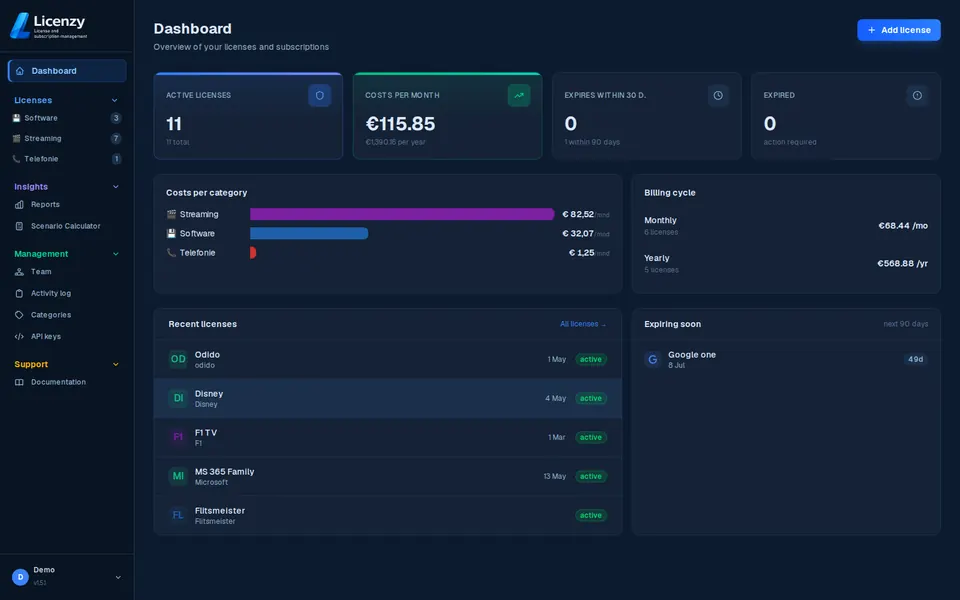Click the Expired card

[846, 116]
